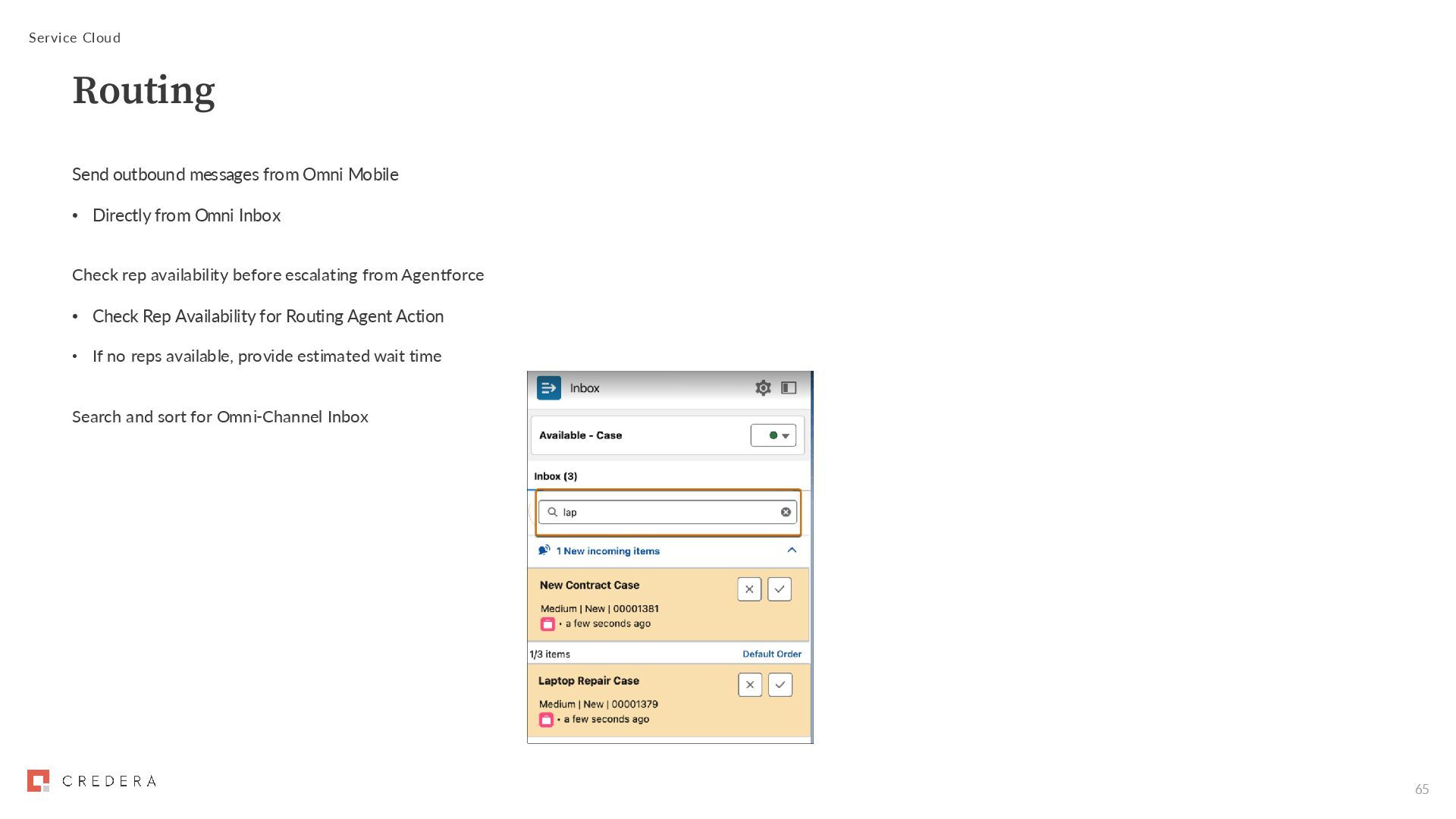Click the 1 New incoming items link
The image size is (1456, 819).
pos(607,551)
